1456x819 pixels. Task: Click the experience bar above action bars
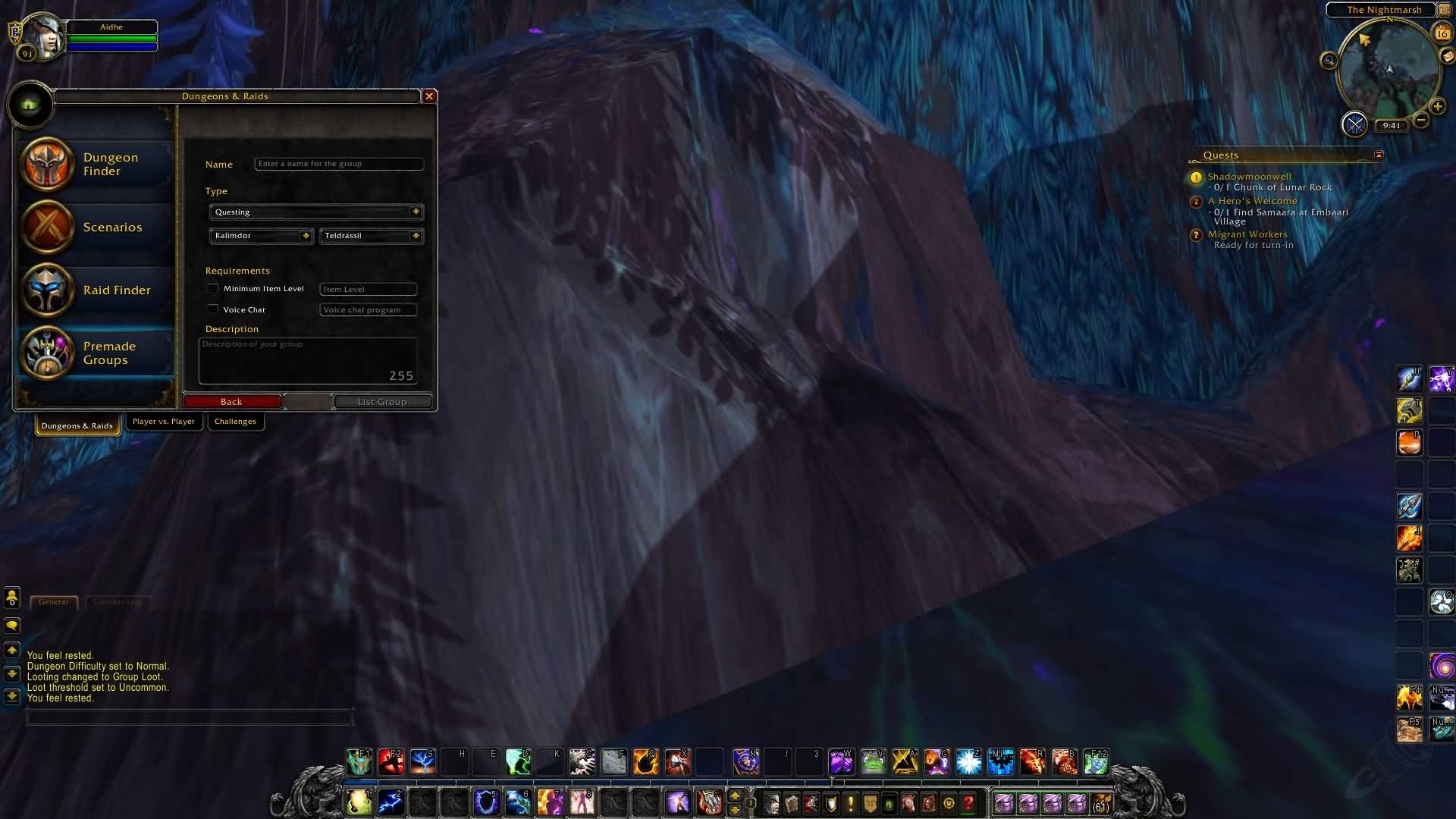coord(728,783)
